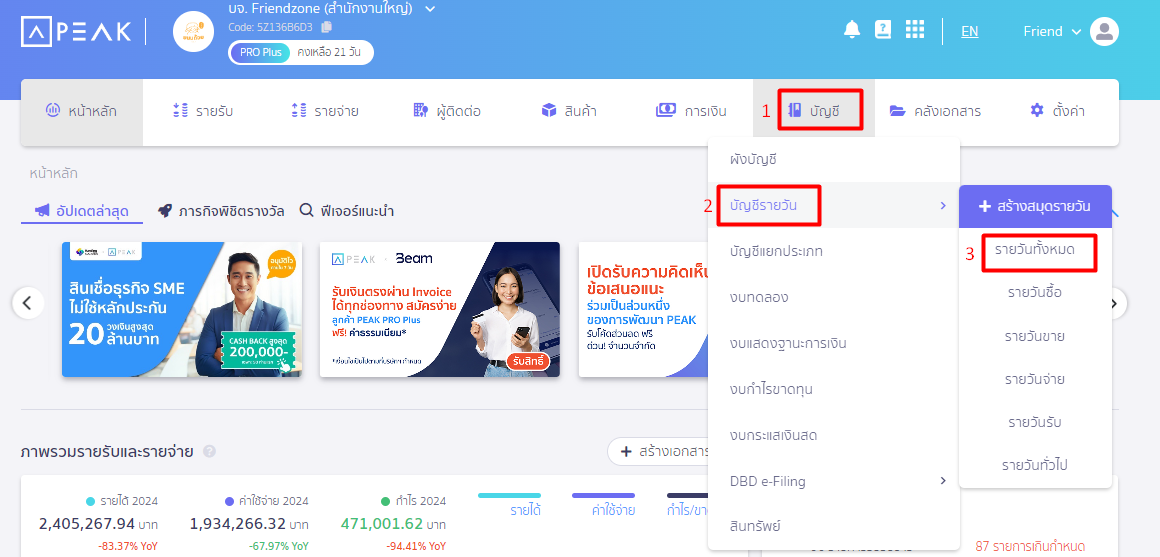Open the feedback survey banner
Image resolution: width=1160 pixels, height=557 pixels.
click(x=643, y=309)
